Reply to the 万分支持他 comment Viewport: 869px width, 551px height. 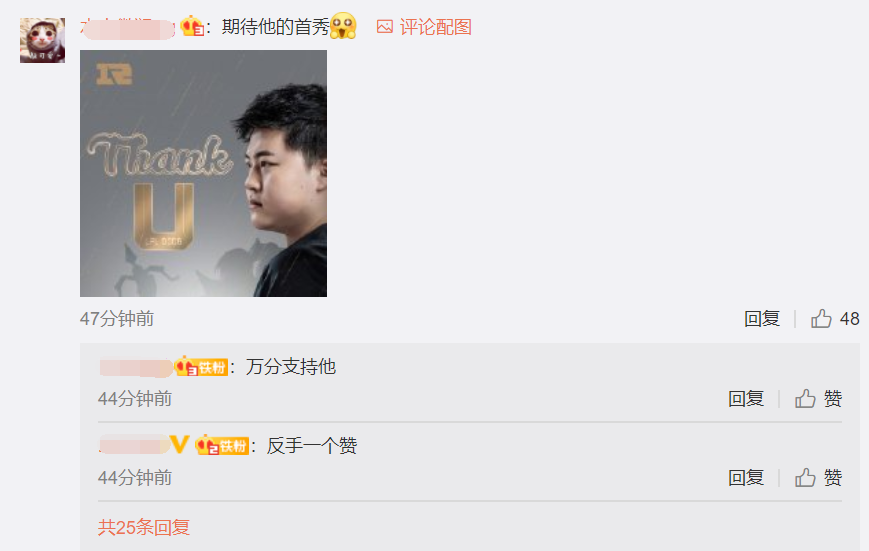pyautogui.click(x=745, y=399)
